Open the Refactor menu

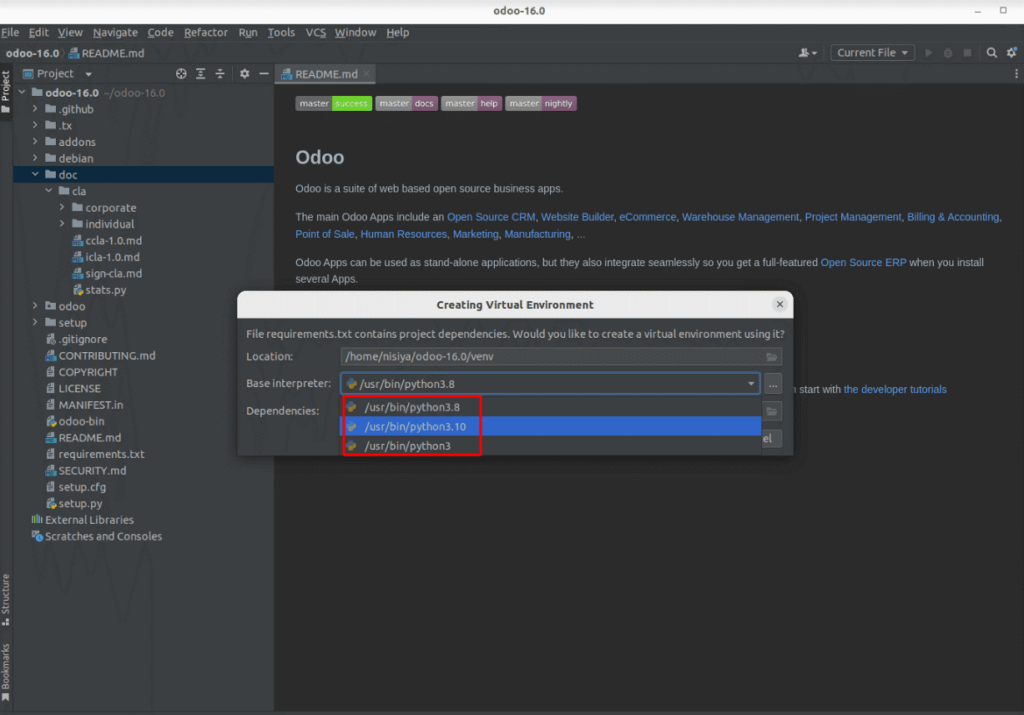pyautogui.click(x=205, y=32)
